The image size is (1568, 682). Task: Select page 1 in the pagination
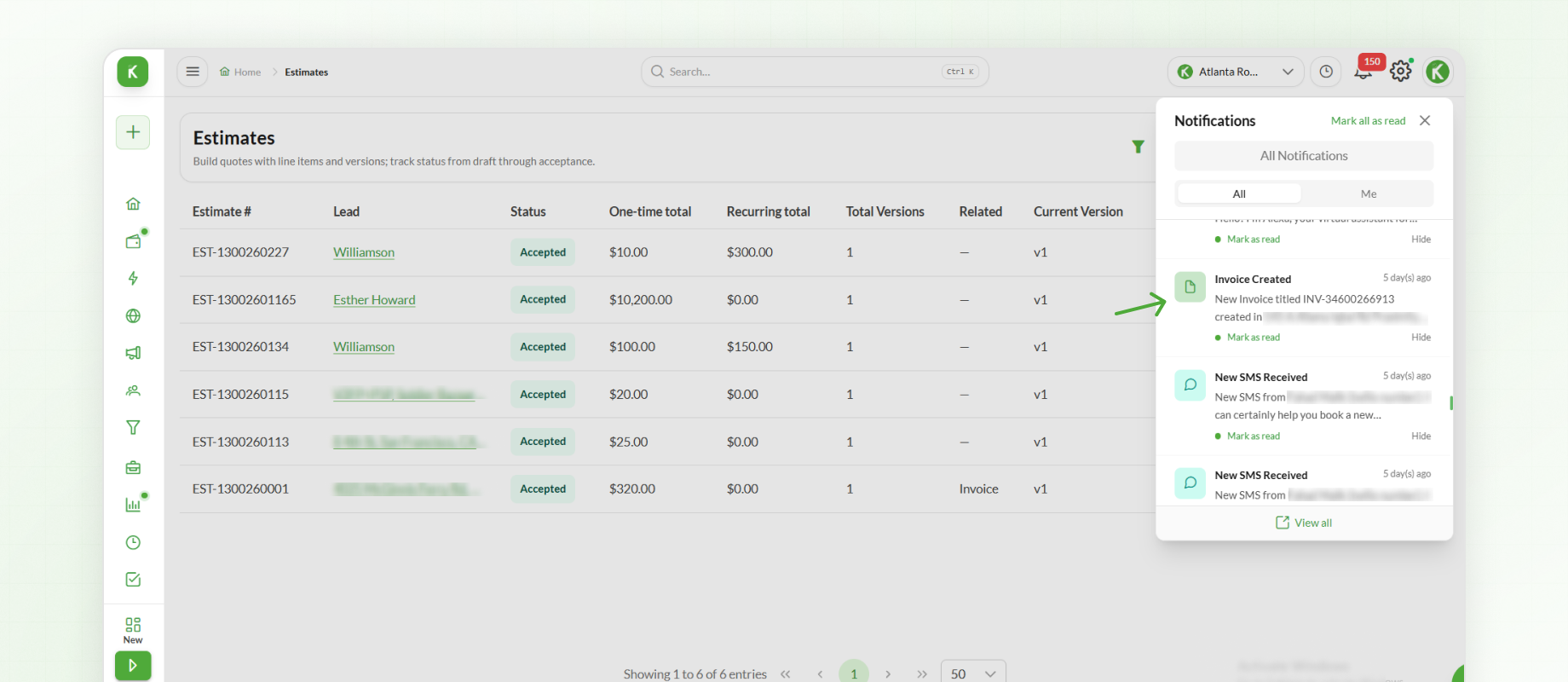854,673
